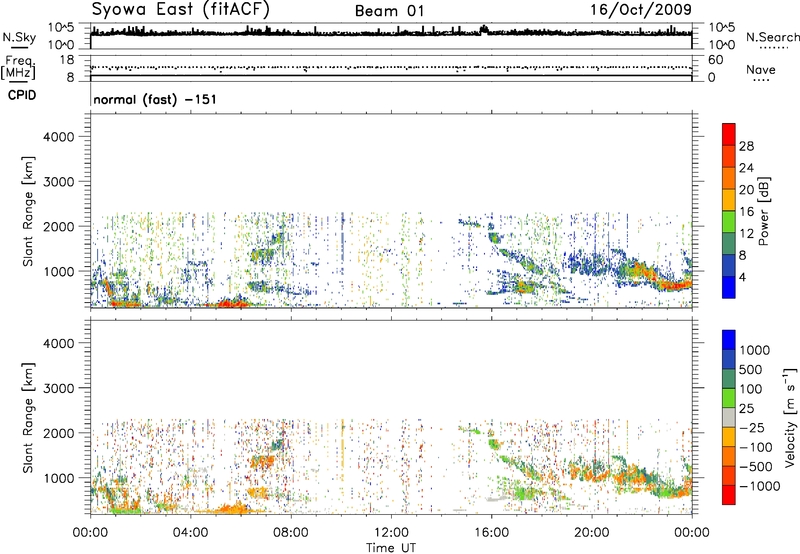
Task: Click the orange velocity echo patch near 07:00 at 1300 km
Action: click(x=262, y=462)
